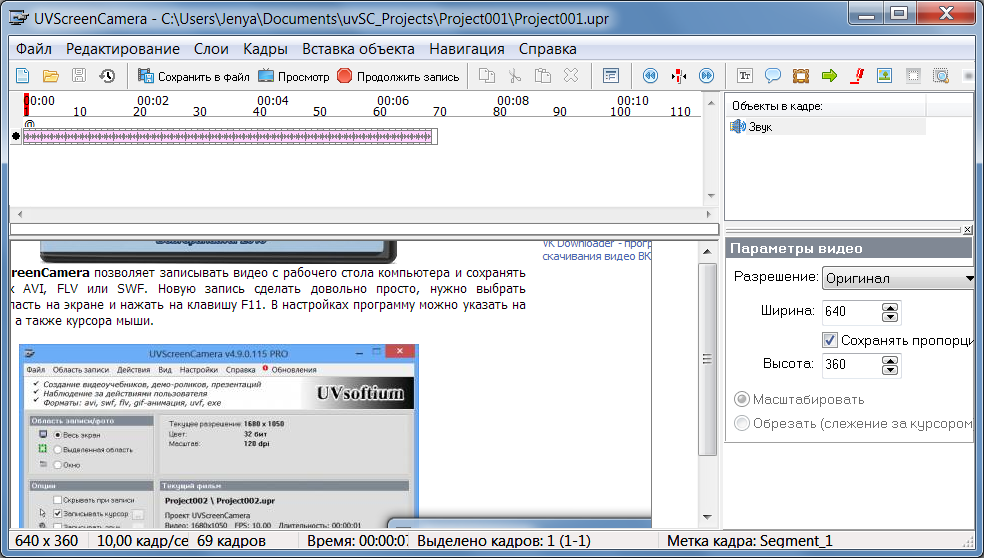
Task: Open the Файл menu
Action: [34, 48]
